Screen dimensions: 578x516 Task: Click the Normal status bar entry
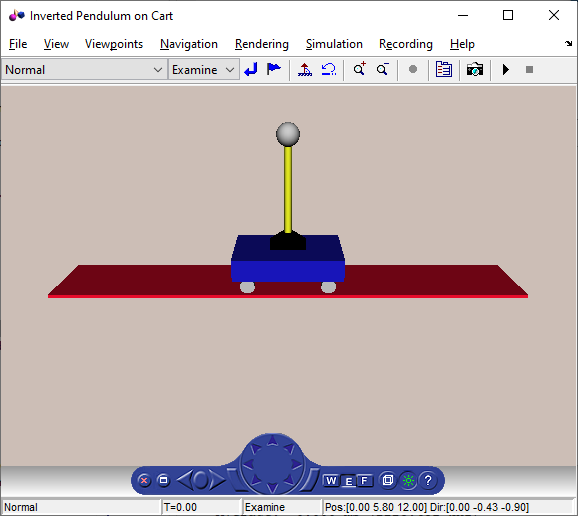[x=81, y=507]
